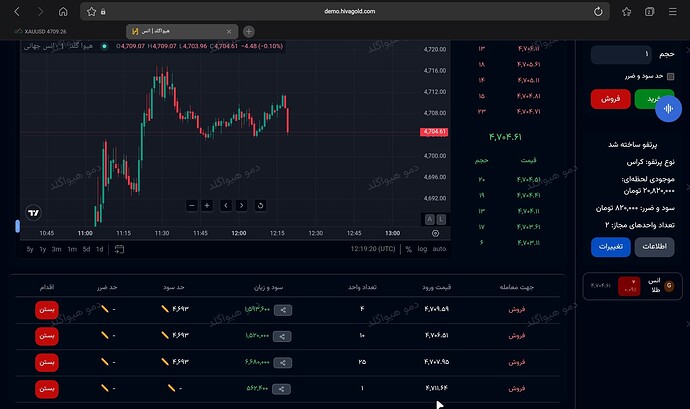
Task: Set chart range to 5y
Action: (x=29, y=249)
